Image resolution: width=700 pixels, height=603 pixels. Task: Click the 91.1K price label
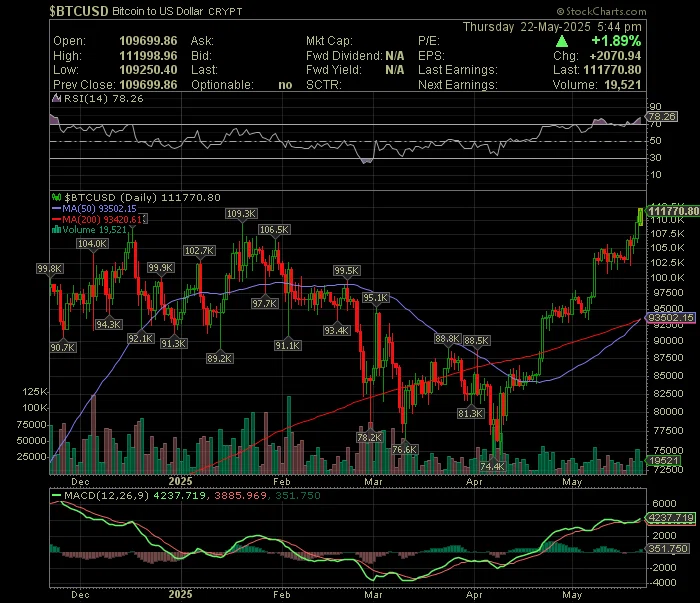288,345
